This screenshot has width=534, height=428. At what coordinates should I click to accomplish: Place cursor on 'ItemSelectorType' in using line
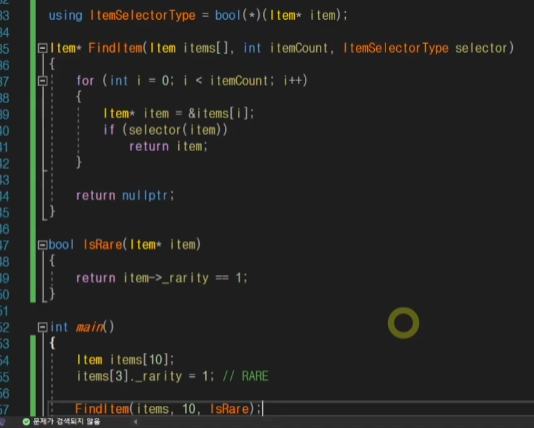(142, 15)
